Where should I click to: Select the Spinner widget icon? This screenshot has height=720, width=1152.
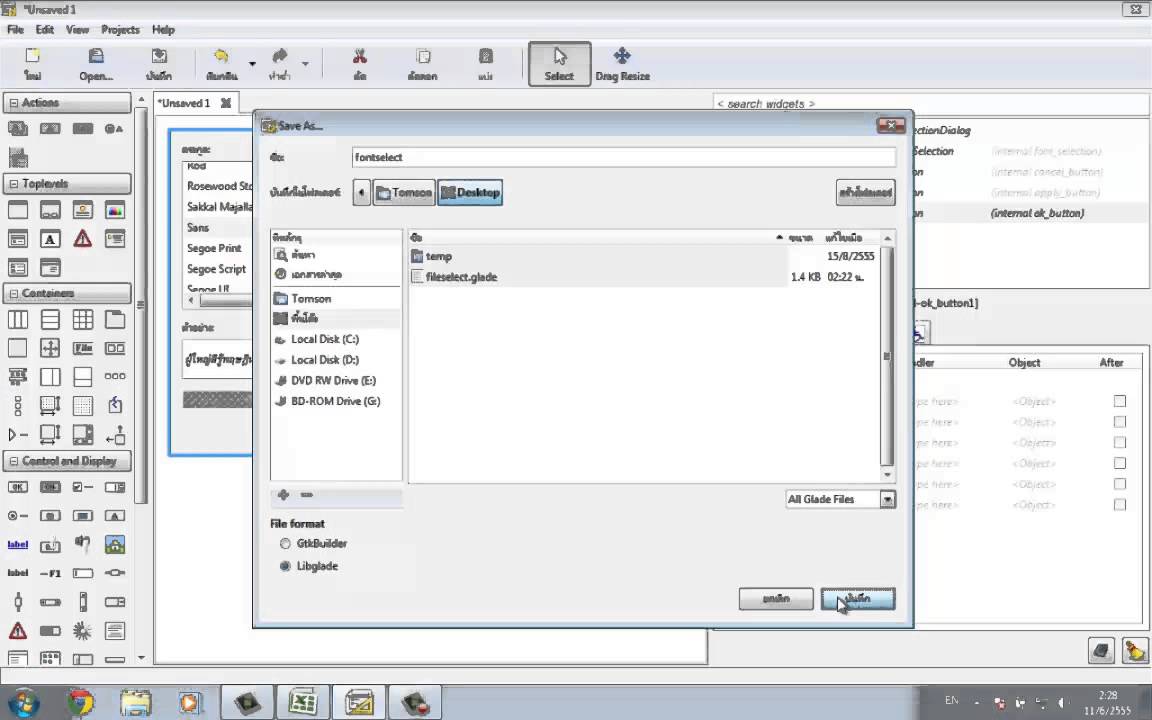coord(82,630)
